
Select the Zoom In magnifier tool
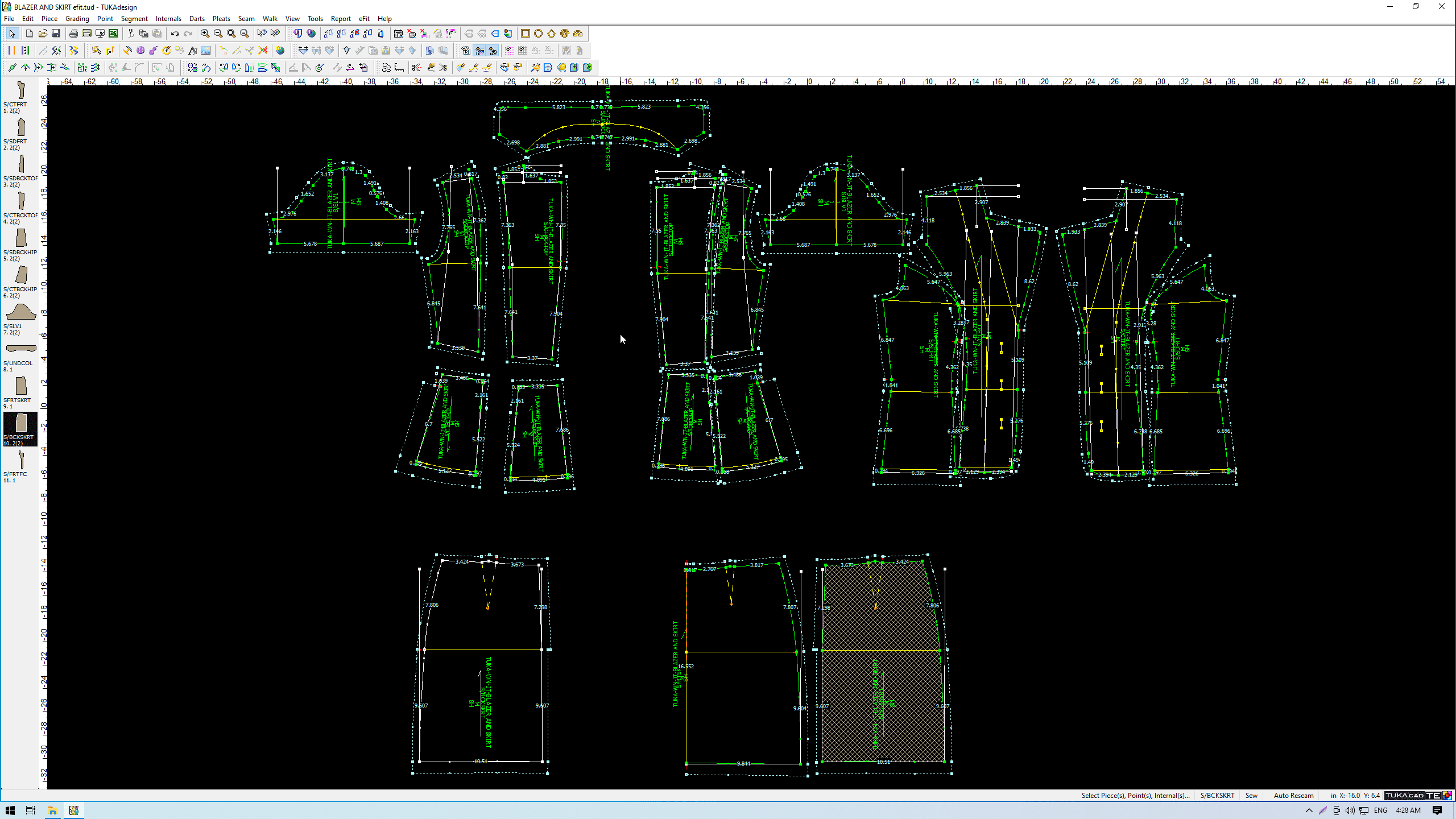click(205, 34)
